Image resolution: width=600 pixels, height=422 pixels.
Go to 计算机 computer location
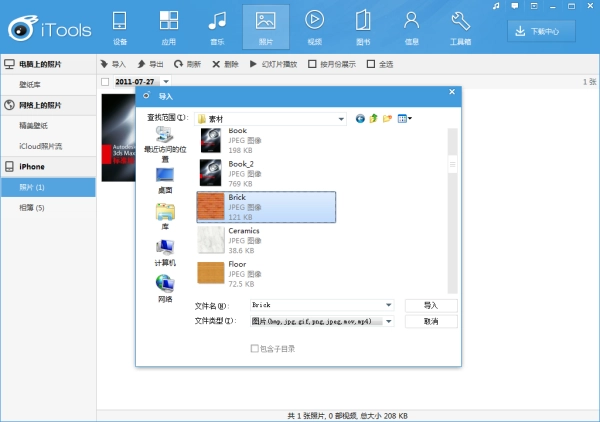click(x=165, y=253)
